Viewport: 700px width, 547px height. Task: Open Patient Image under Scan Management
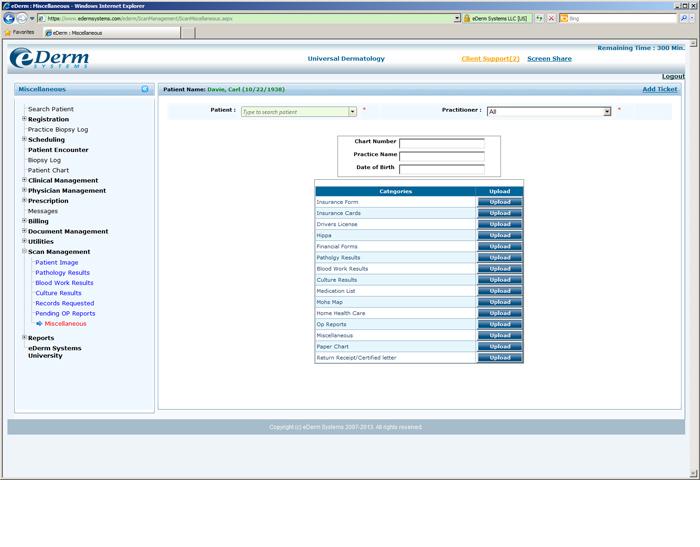tap(57, 263)
